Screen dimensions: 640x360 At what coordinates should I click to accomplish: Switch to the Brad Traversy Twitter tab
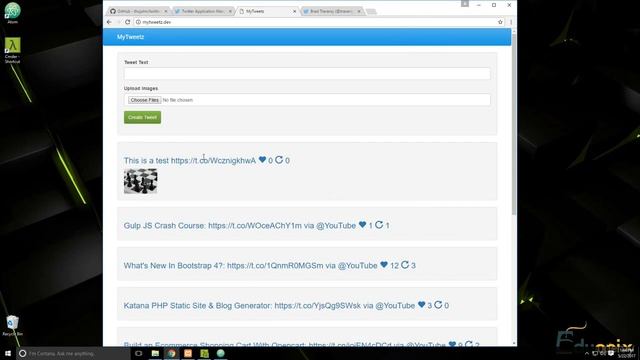(331, 11)
